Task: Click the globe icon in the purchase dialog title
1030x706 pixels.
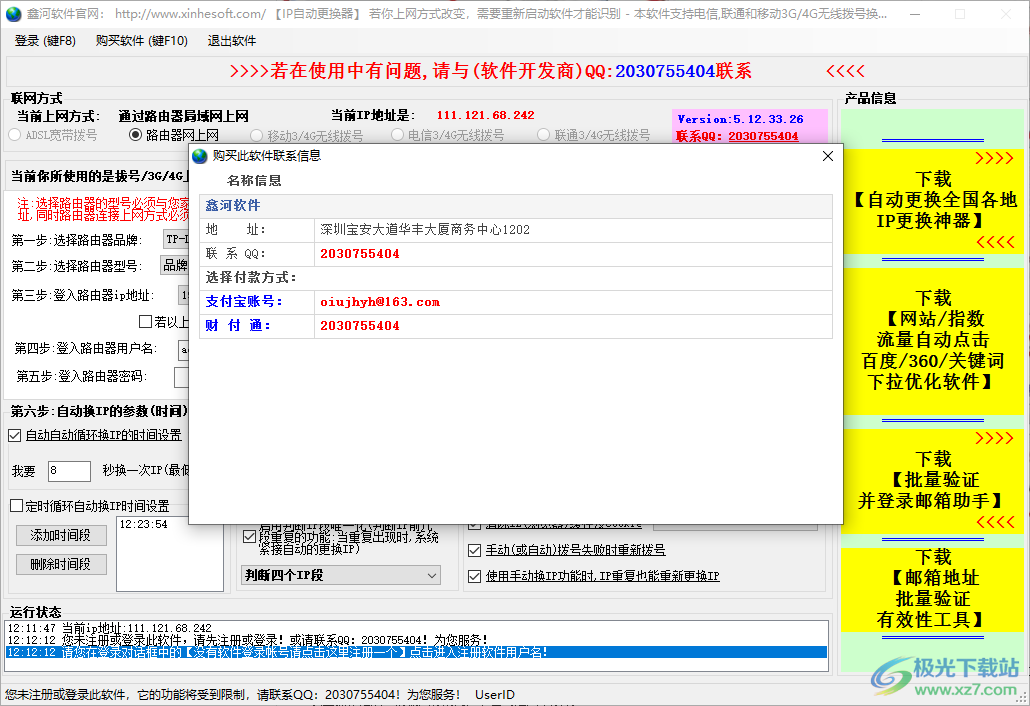Action: click(x=200, y=156)
